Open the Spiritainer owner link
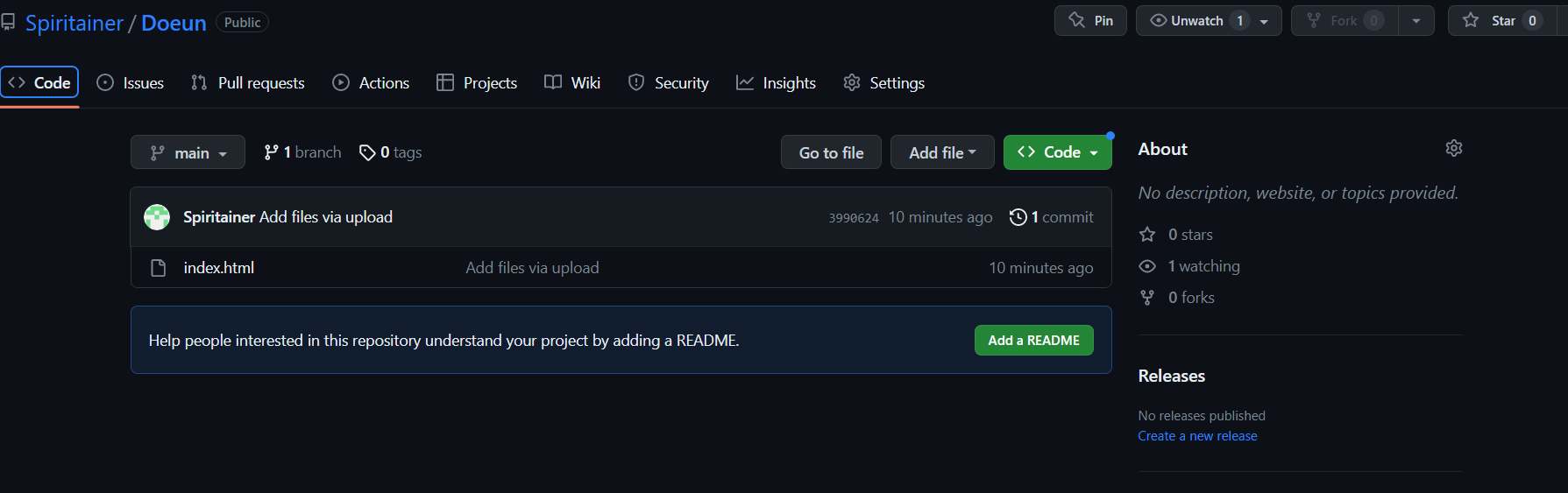This screenshot has height=493, width=1568. point(74,23)
